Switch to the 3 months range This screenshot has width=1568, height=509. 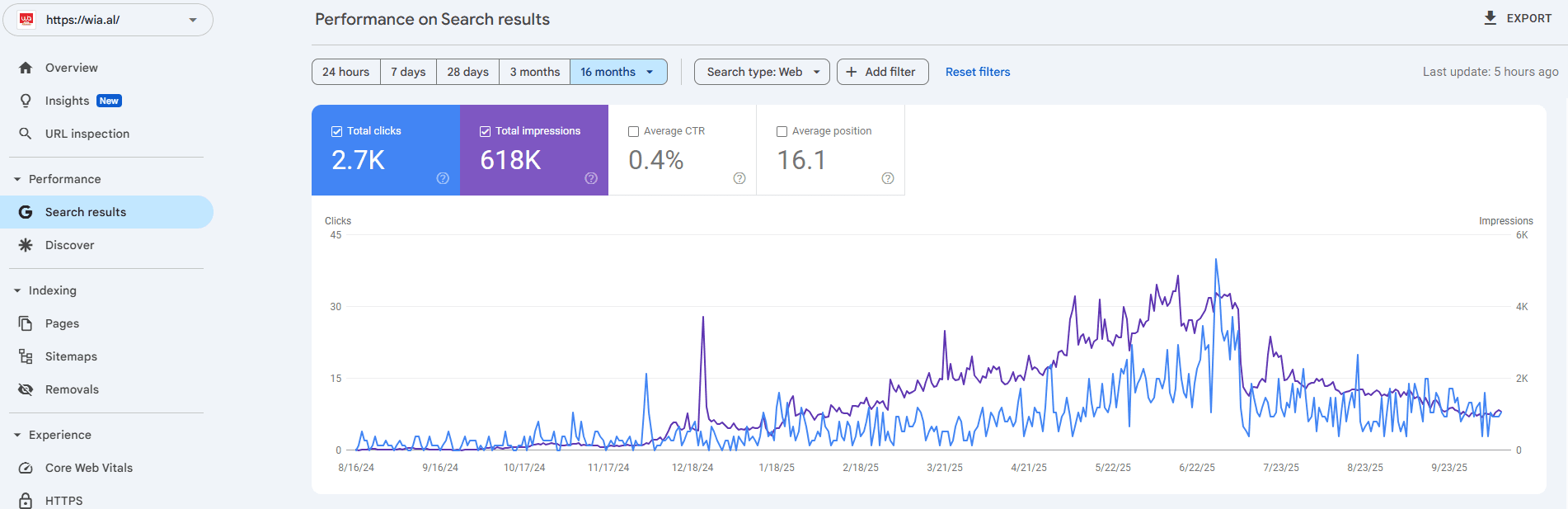[x=534, y=72]
